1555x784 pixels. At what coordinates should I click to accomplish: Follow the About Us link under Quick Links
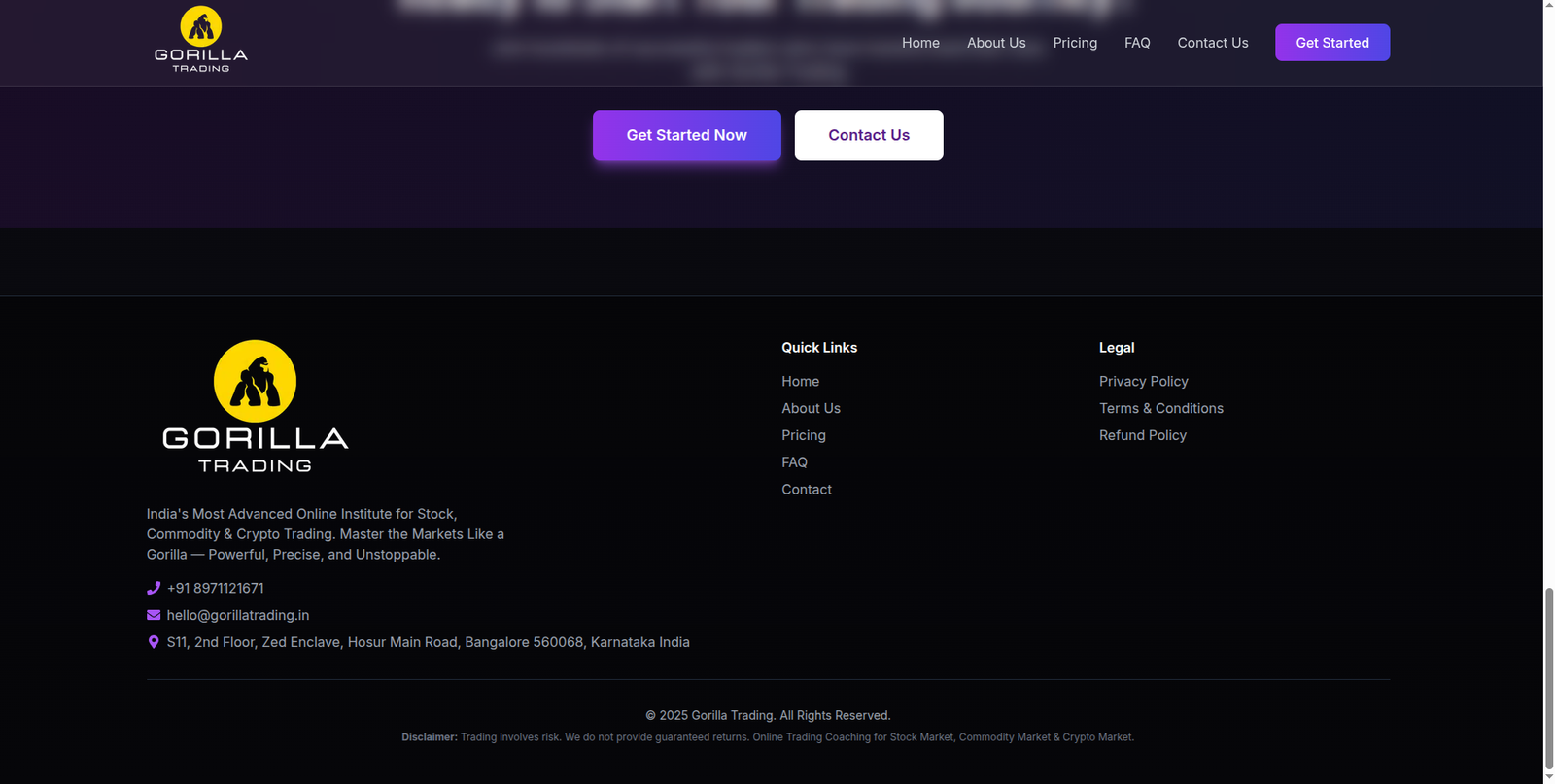coord(812,409)
